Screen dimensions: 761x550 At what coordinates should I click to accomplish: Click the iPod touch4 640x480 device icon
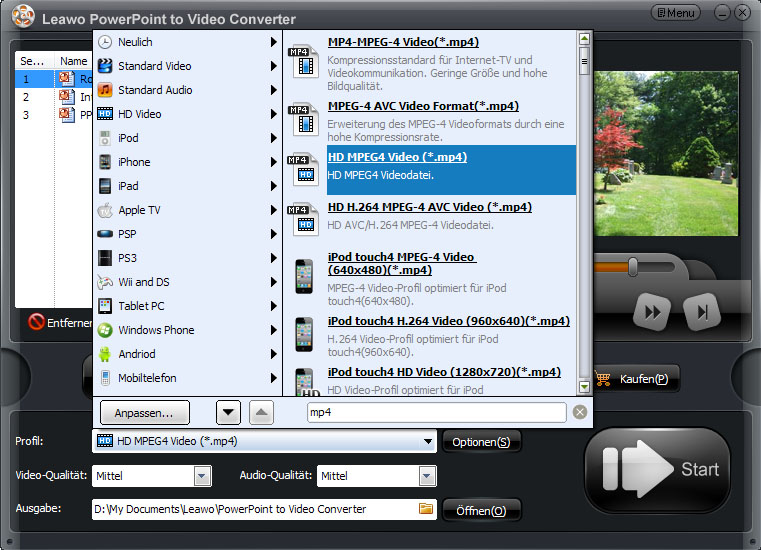tap(304, 276)
